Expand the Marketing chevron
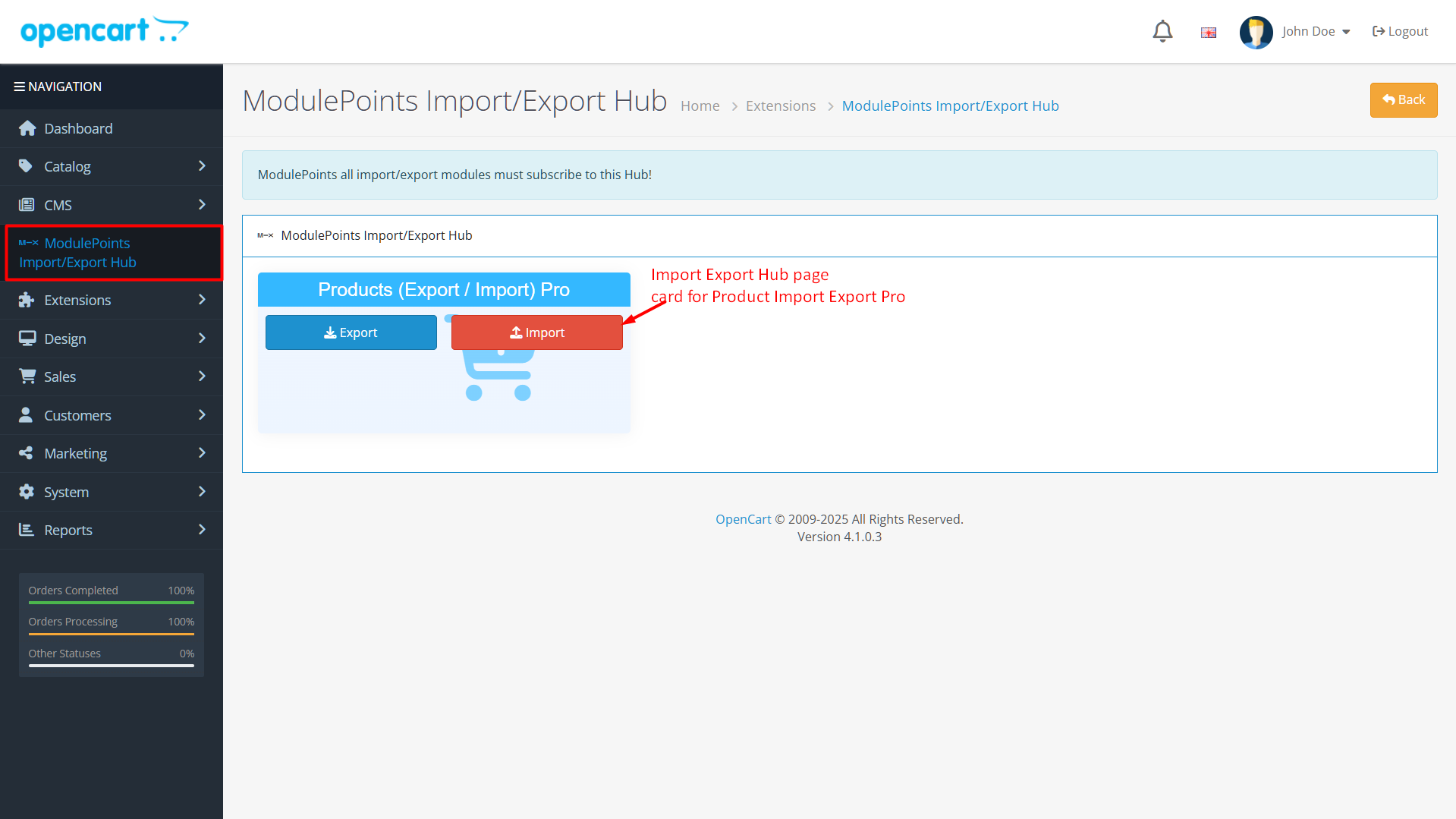1456x819 pixels. (x=202, y=452)
